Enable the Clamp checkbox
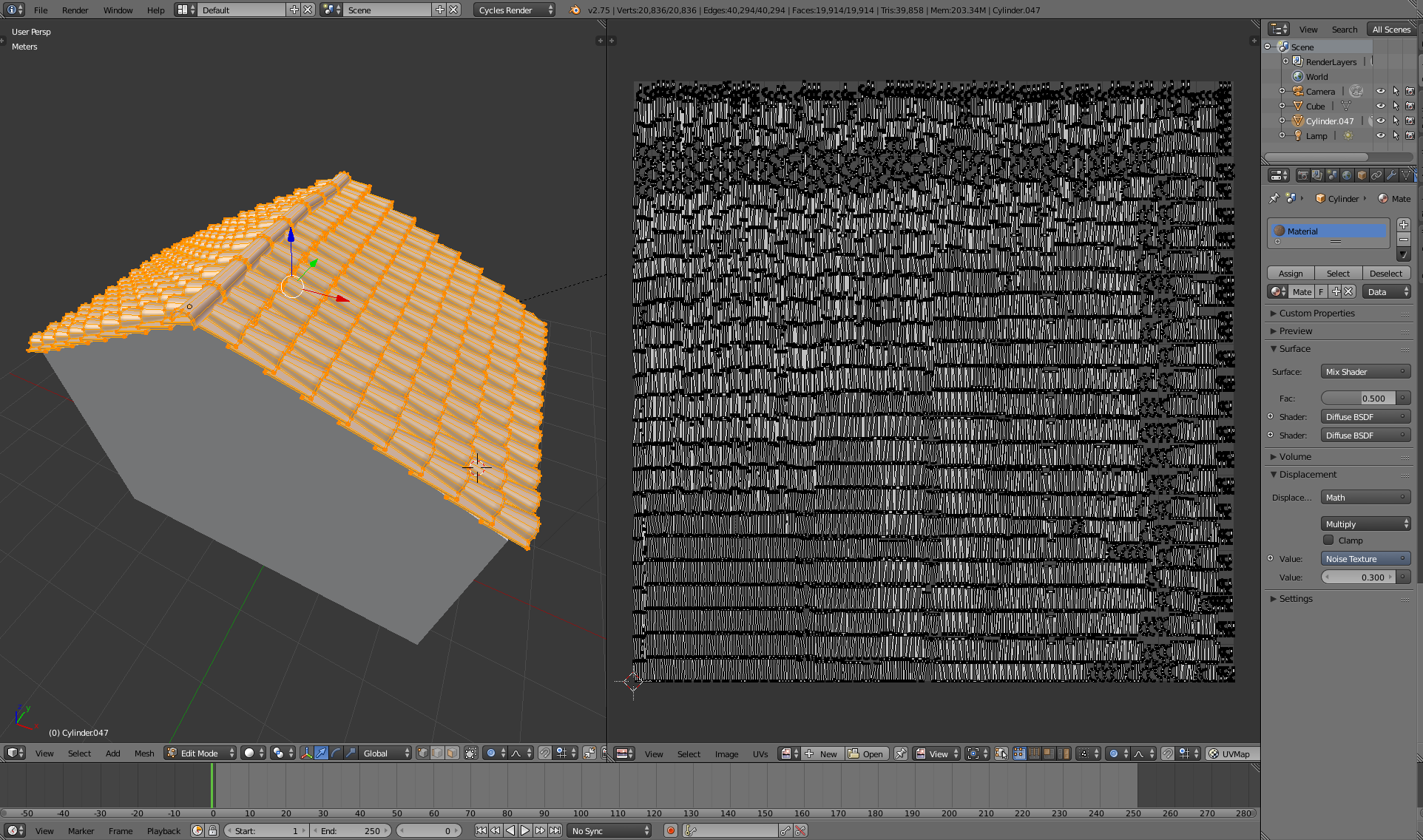This screenshot has height=840, width=1423. (x=1328, y=540)
